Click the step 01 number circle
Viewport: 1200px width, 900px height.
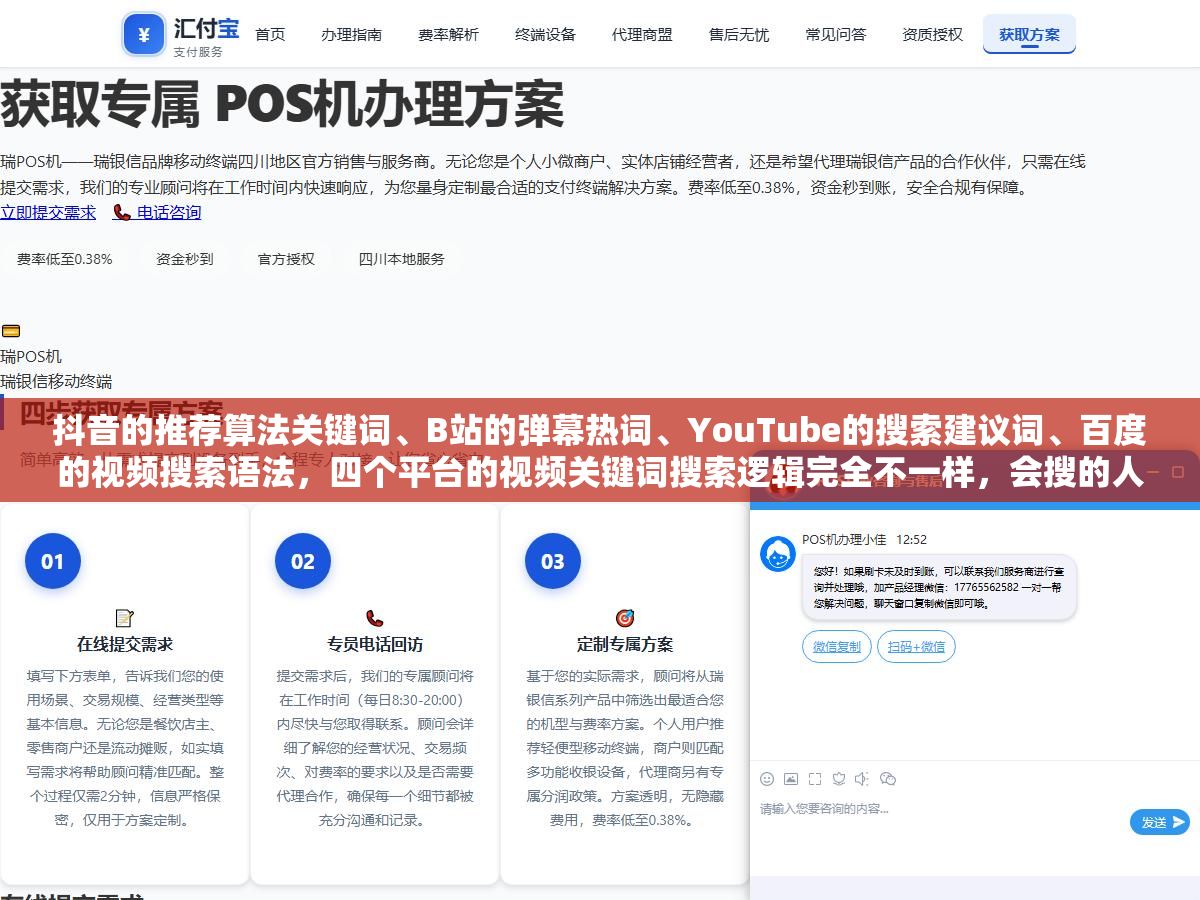[x=52, y=561]
